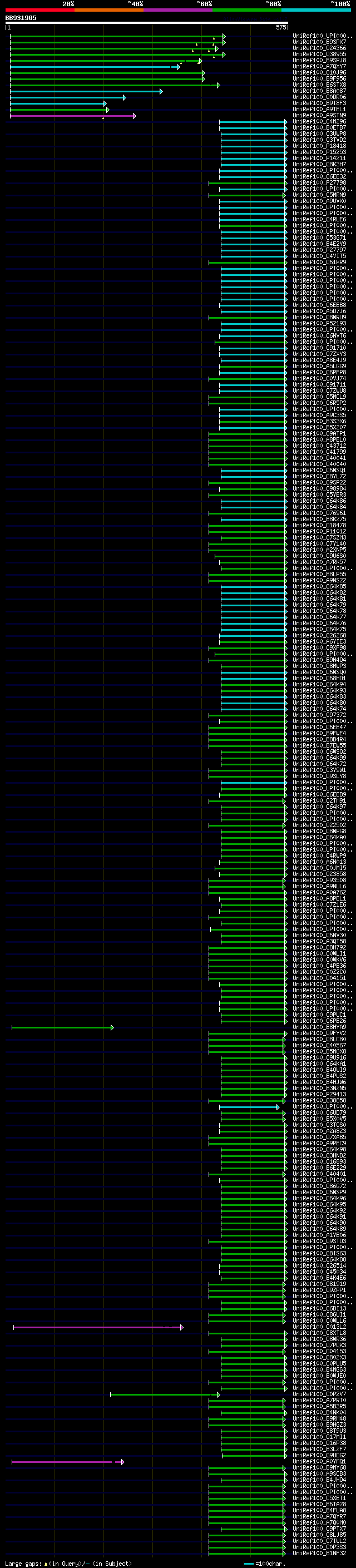Click the orange ~40% identity legend segment

(109, 10)
